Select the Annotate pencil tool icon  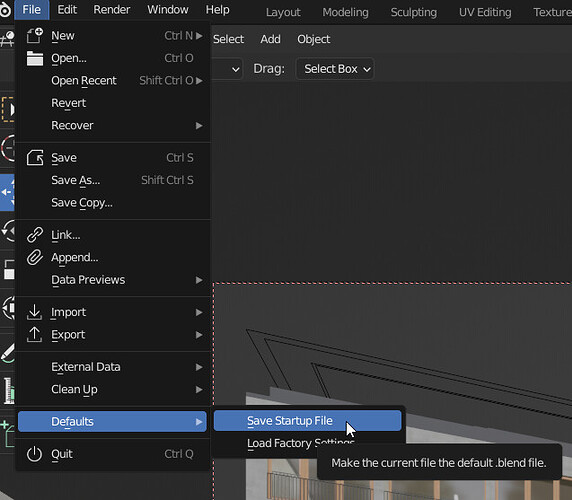pyautogui.click(x=7, y=353)
